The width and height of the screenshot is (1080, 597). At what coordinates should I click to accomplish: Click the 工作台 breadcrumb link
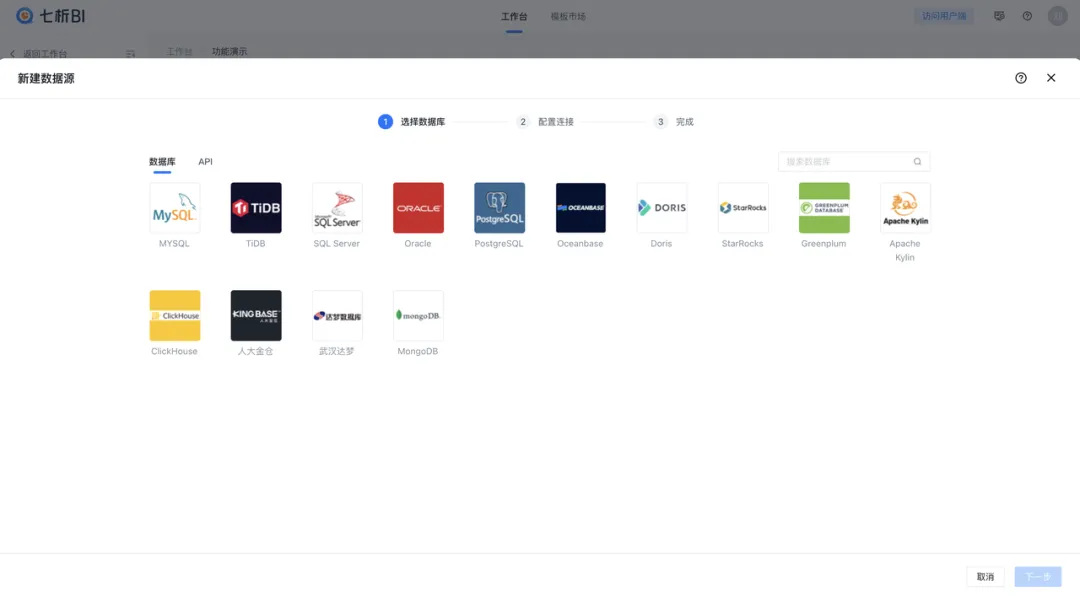tap(179, 52)
